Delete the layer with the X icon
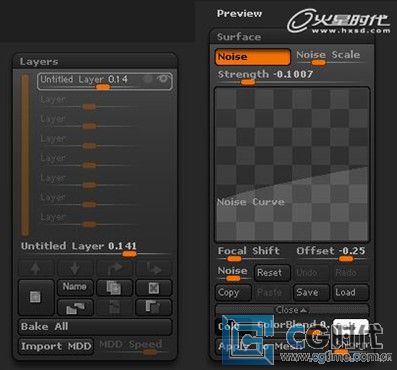The image size is (397, 370). 154,288
